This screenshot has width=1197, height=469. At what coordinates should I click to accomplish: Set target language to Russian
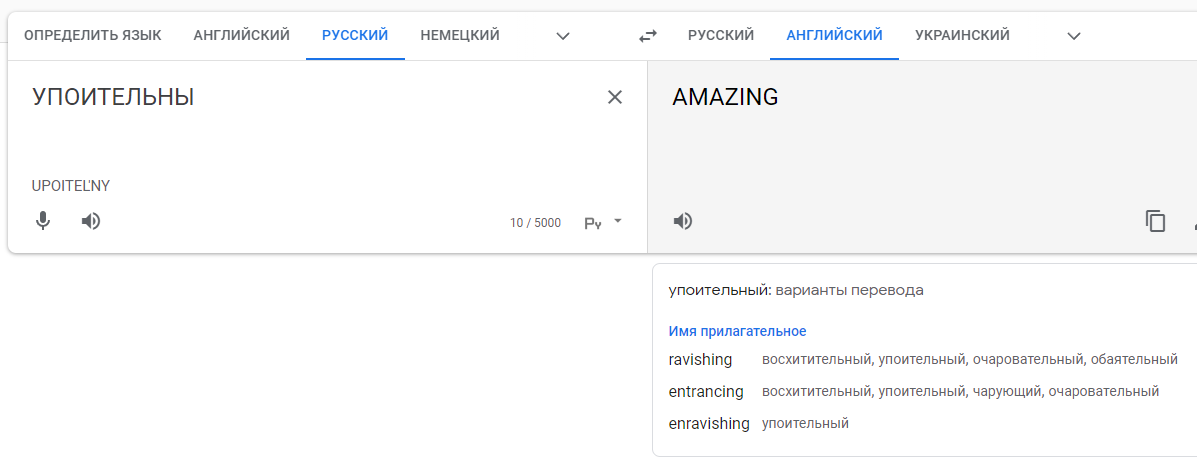(x=720, y=35)
